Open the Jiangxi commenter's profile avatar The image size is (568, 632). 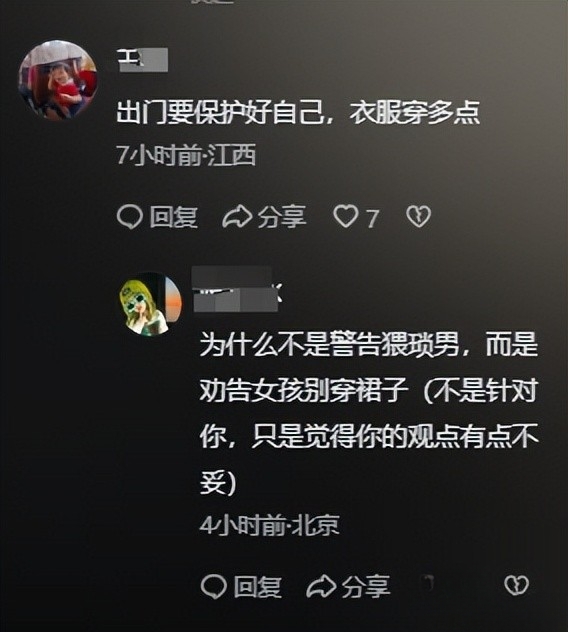pyautogui.click(x=58, y=80)
